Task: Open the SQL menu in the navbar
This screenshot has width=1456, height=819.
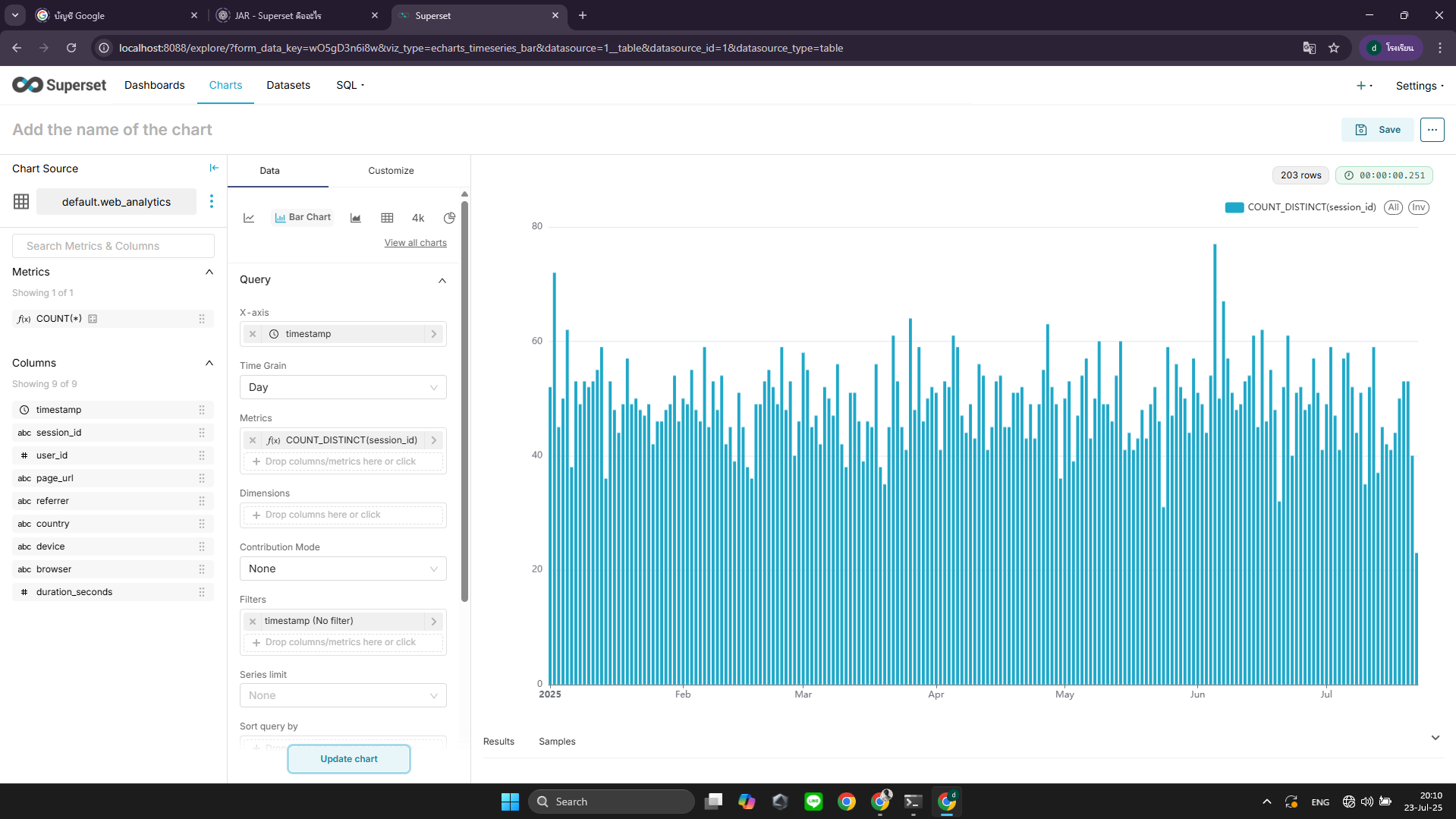Action: [349, 85]
